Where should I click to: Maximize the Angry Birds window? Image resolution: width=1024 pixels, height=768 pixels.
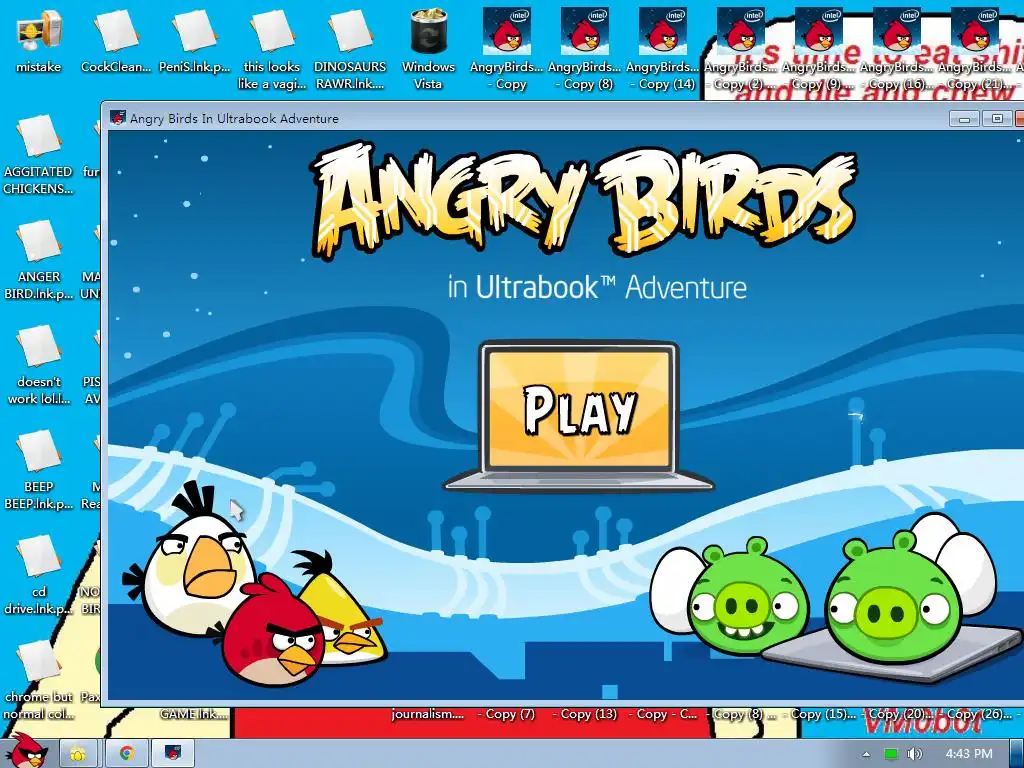pyautogui.click(x=997, y=119)
